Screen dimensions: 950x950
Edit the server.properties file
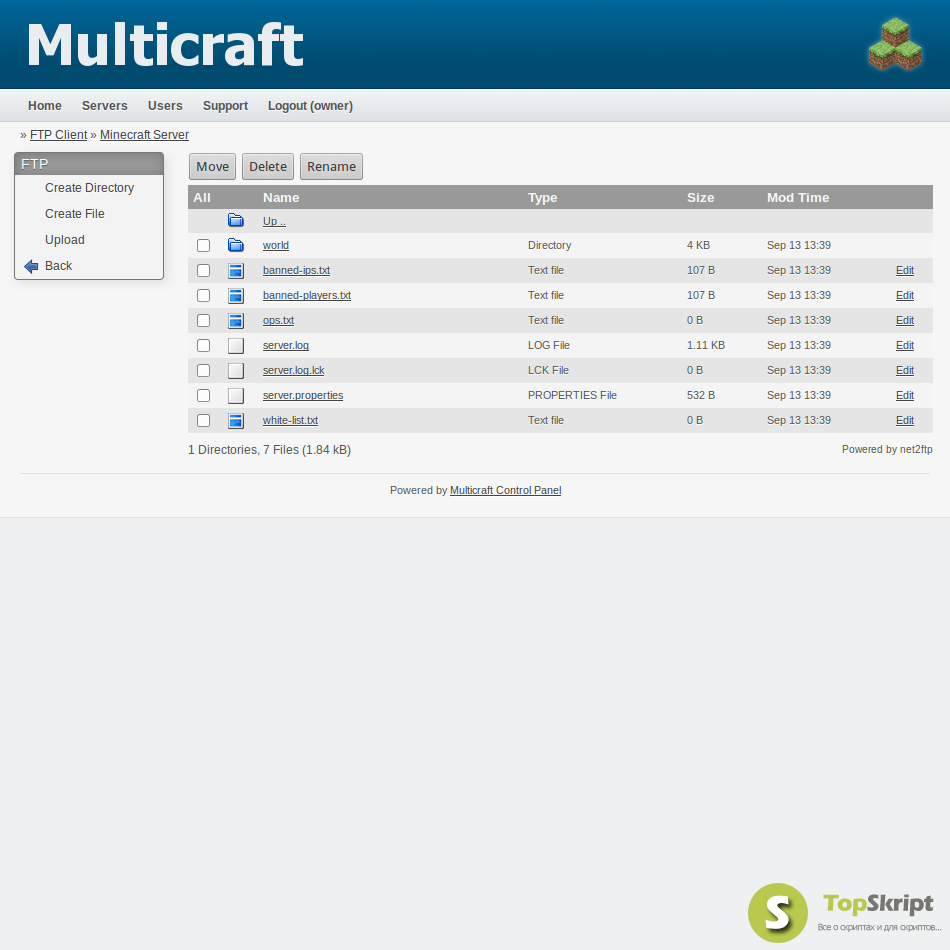pyautogui.click(x=905, y=395)
